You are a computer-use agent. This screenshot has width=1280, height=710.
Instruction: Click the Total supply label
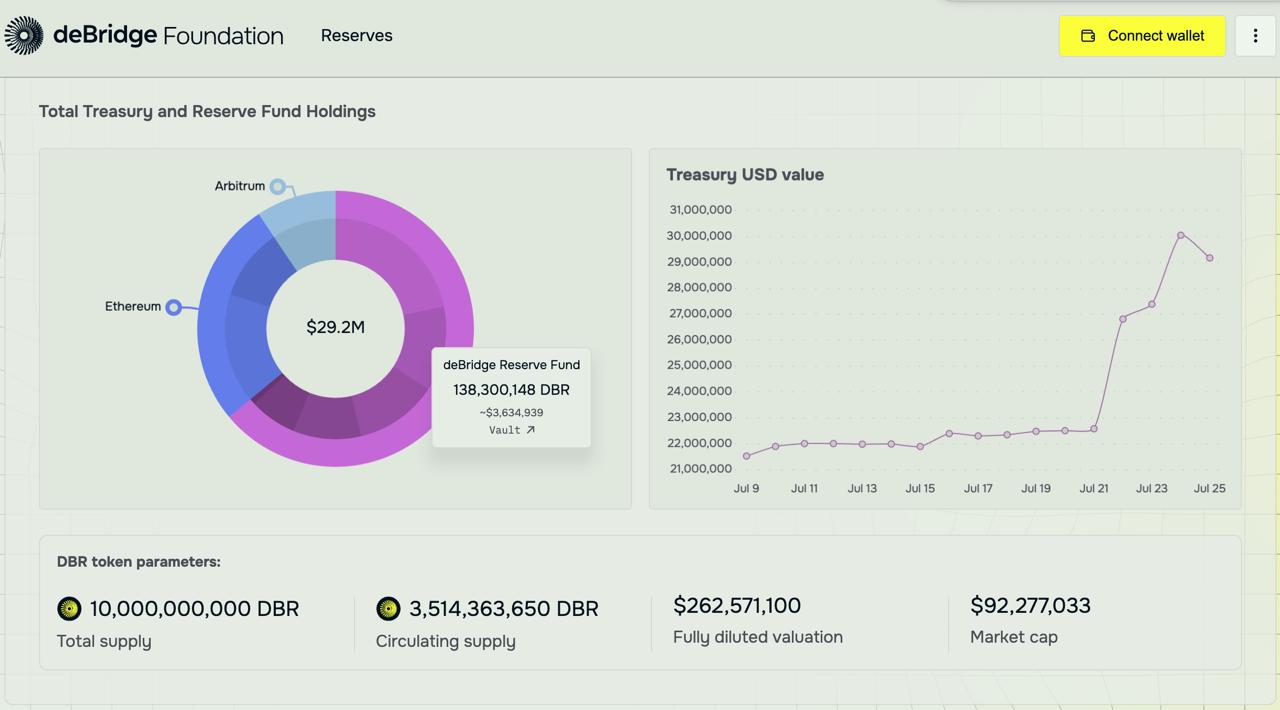pyautogui.click(x=104, y=641)
